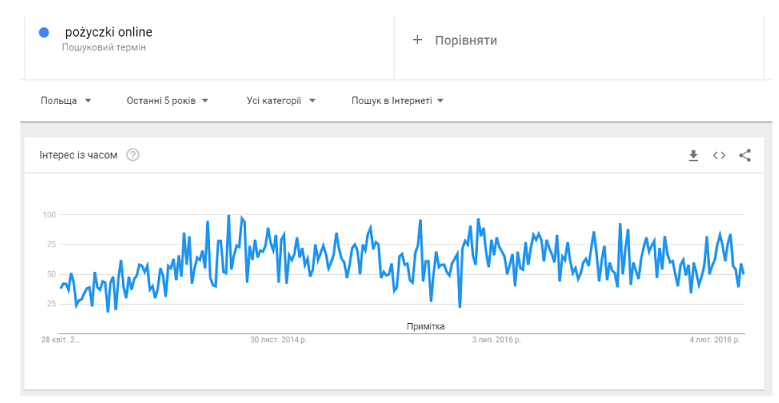Click the share chart icon
The width and height of the screenshot is (779, 403).
pyautogui.click(x=745, y=155)
